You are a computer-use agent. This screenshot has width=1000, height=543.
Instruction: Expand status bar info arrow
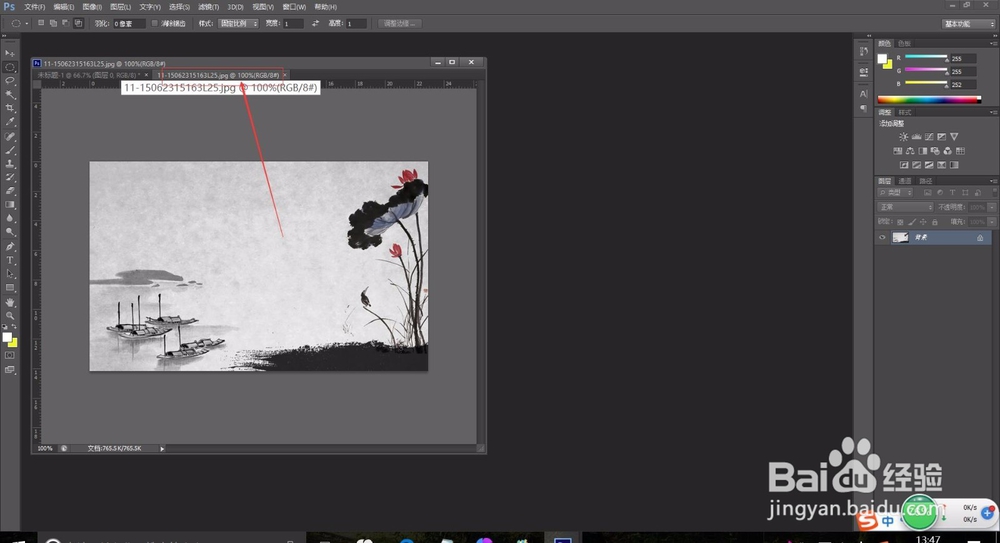pos(162,449)
